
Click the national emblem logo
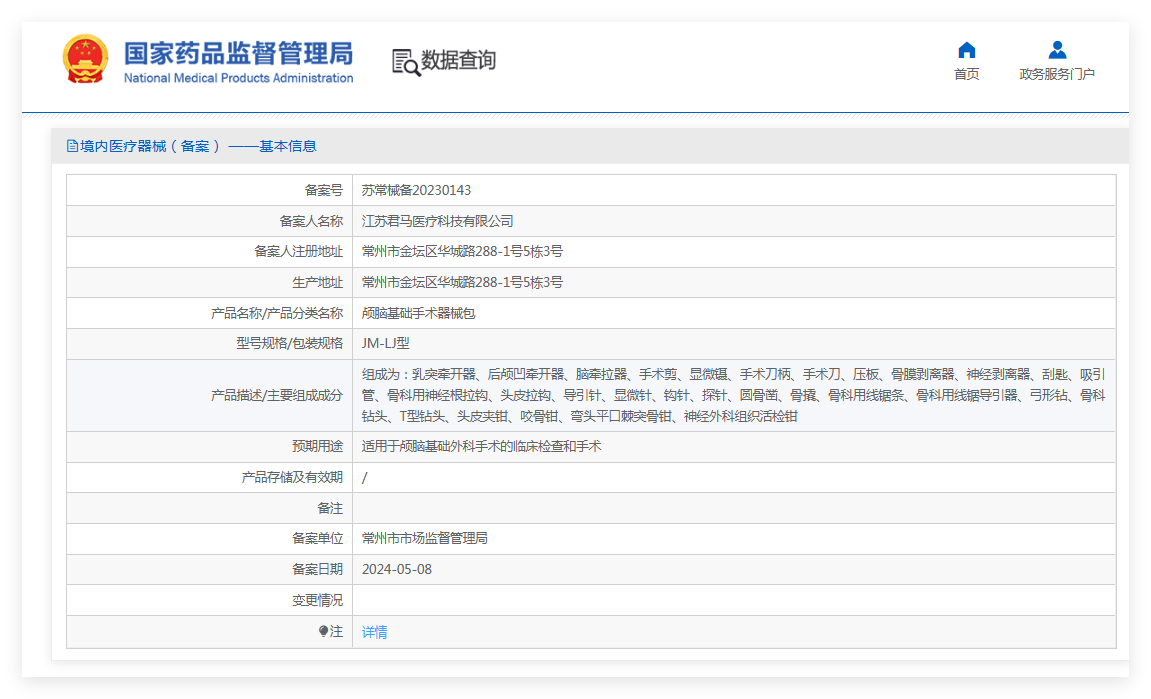click(x=85, y=60)
